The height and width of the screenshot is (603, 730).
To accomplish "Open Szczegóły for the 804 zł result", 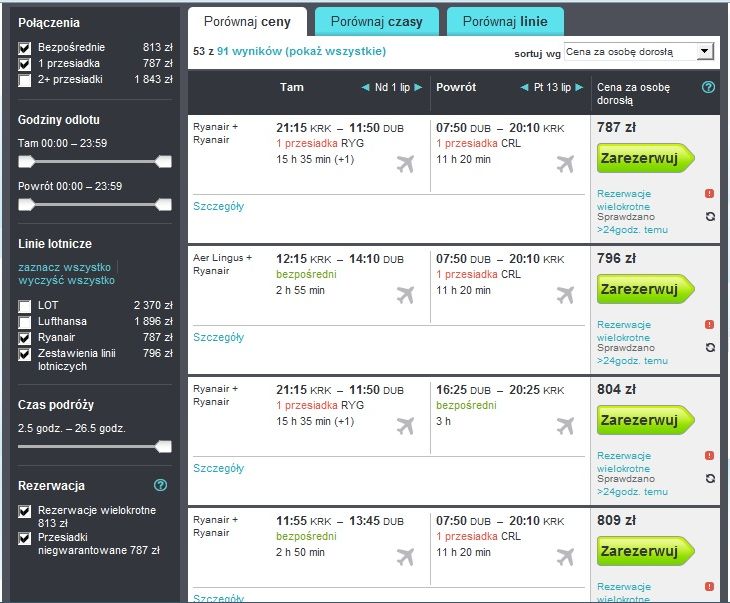I will (218, 468).
